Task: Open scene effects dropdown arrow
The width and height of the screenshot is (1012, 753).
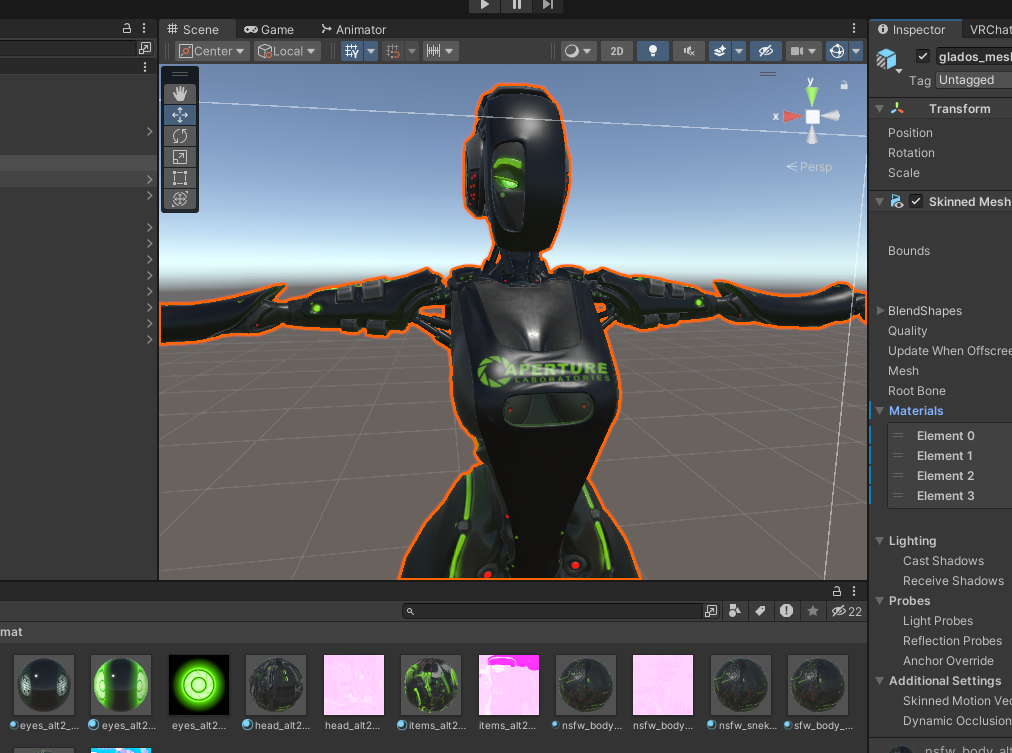Action: 739,51
